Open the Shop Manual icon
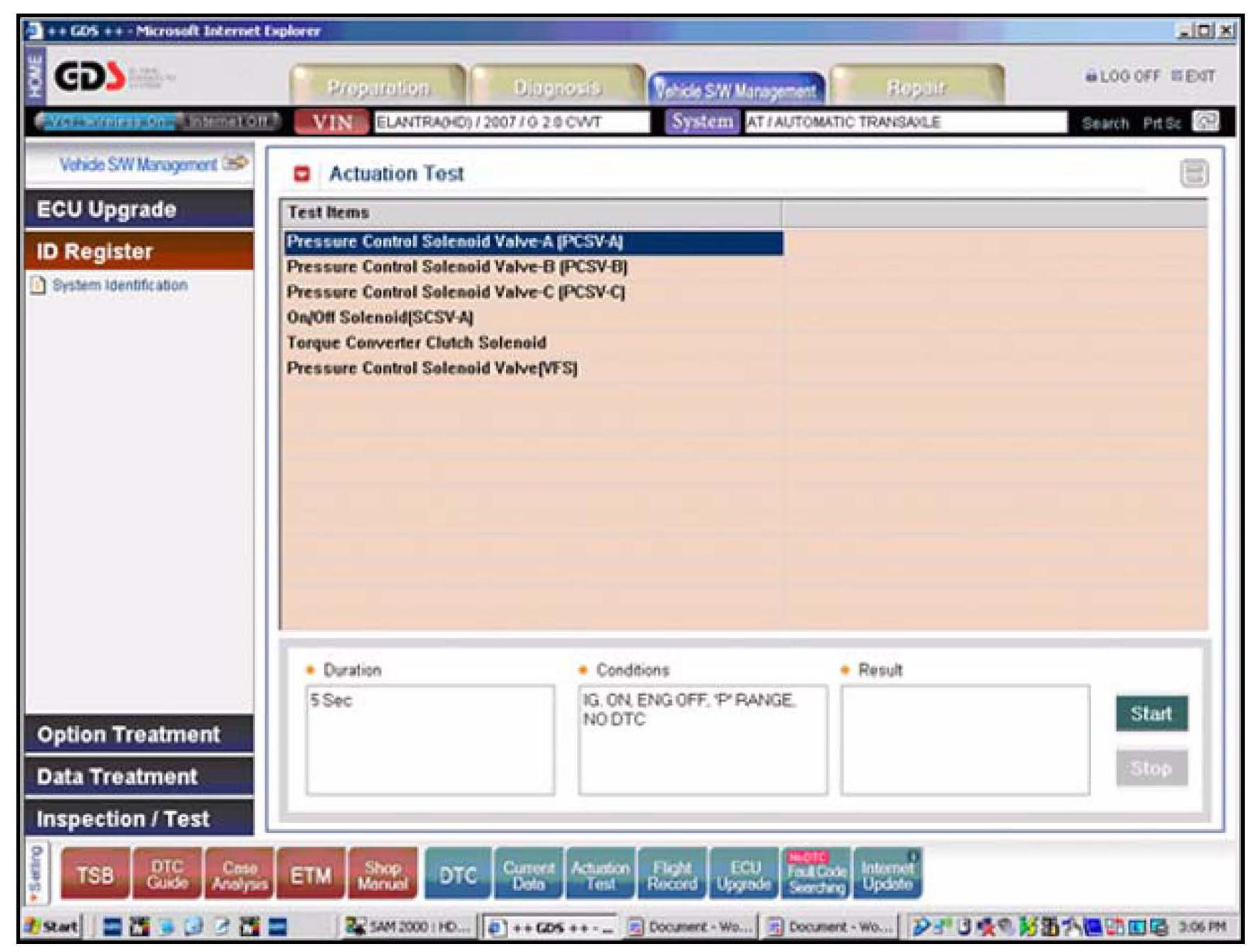 click(x=383, y=875)
